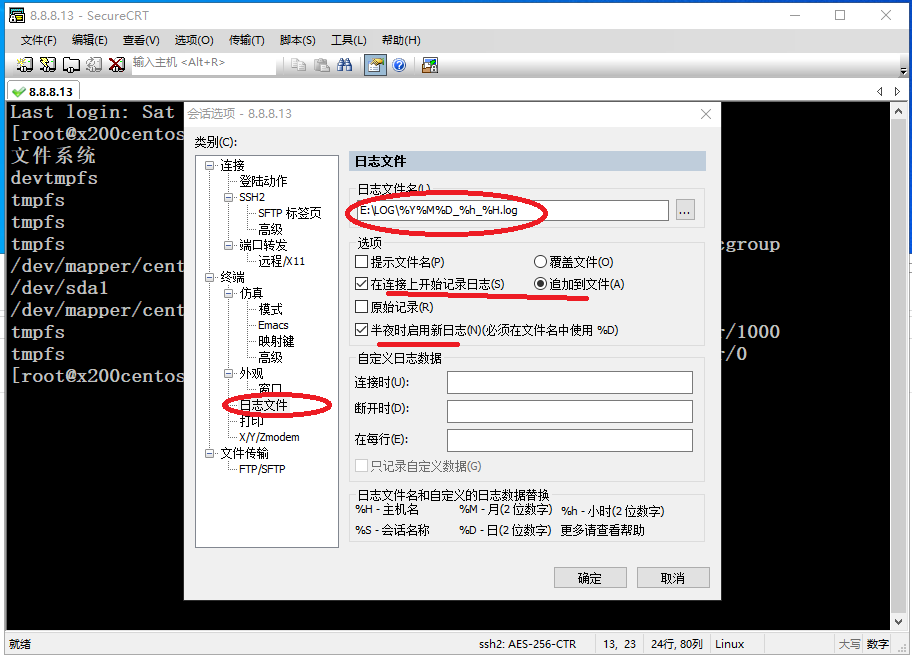The width and height of the screenshot is (912, 657).
Task: Select Emacs in the category tree
Action: [x=273, y=325]
